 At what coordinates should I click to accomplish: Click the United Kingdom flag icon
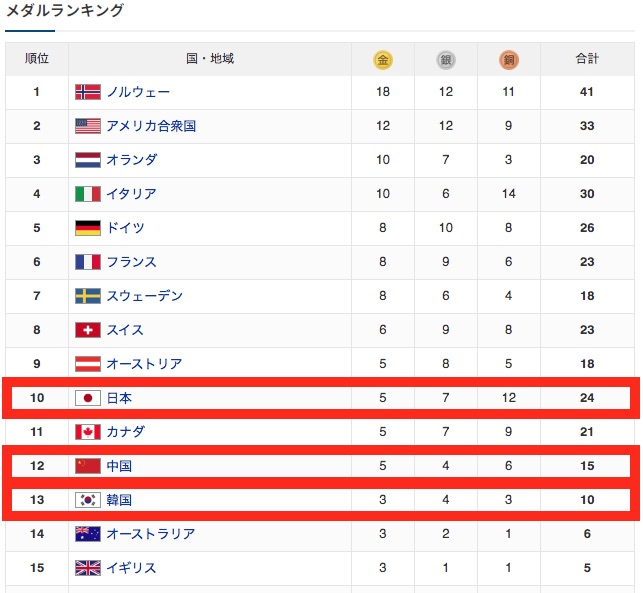pos(88,568)
